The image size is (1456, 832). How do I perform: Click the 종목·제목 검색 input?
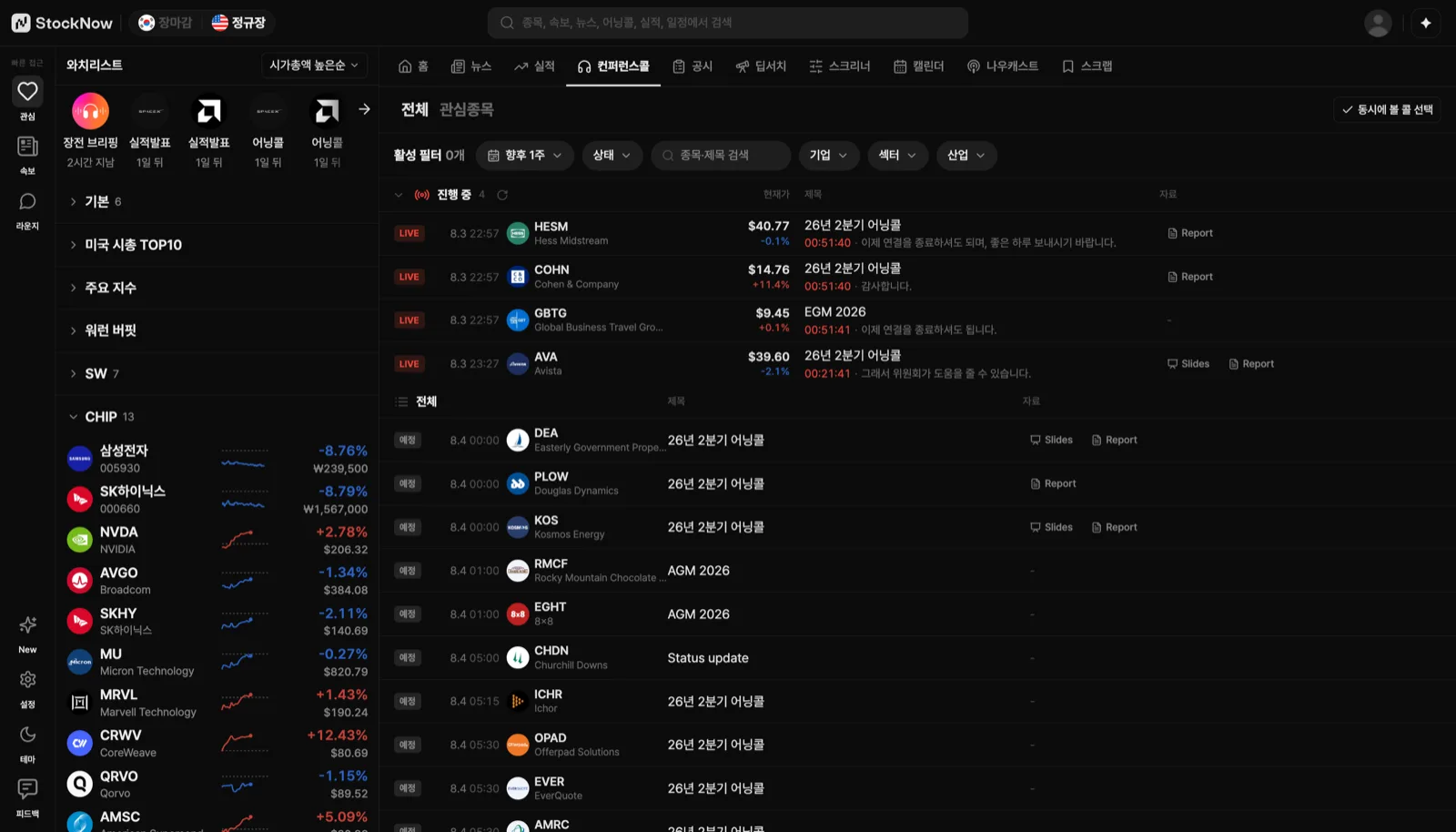(721, 156)
